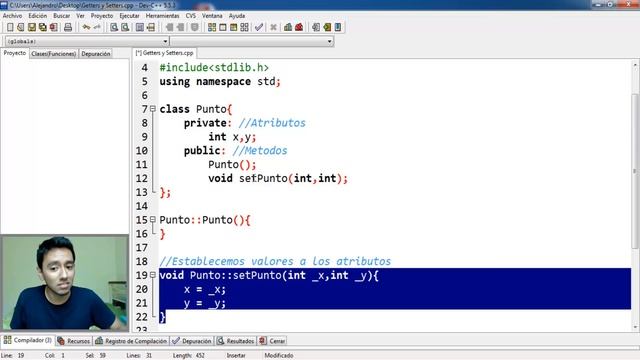Screen dimensions: 640x360
Task: Open Find with the magnifier icon
Action: pyautogui.click(x=114, y=27)
